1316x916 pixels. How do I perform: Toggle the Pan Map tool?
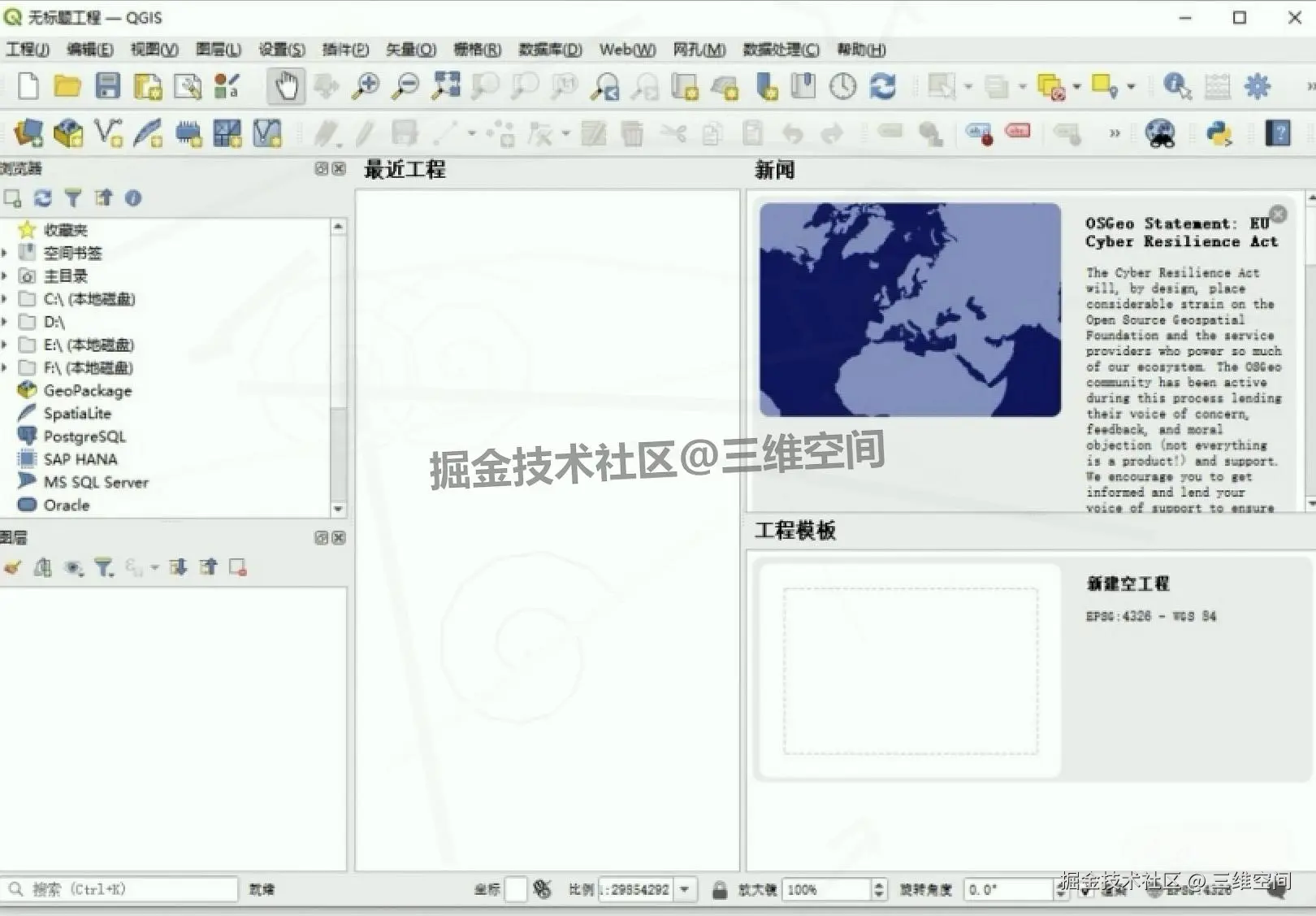[x=285, y=85]
